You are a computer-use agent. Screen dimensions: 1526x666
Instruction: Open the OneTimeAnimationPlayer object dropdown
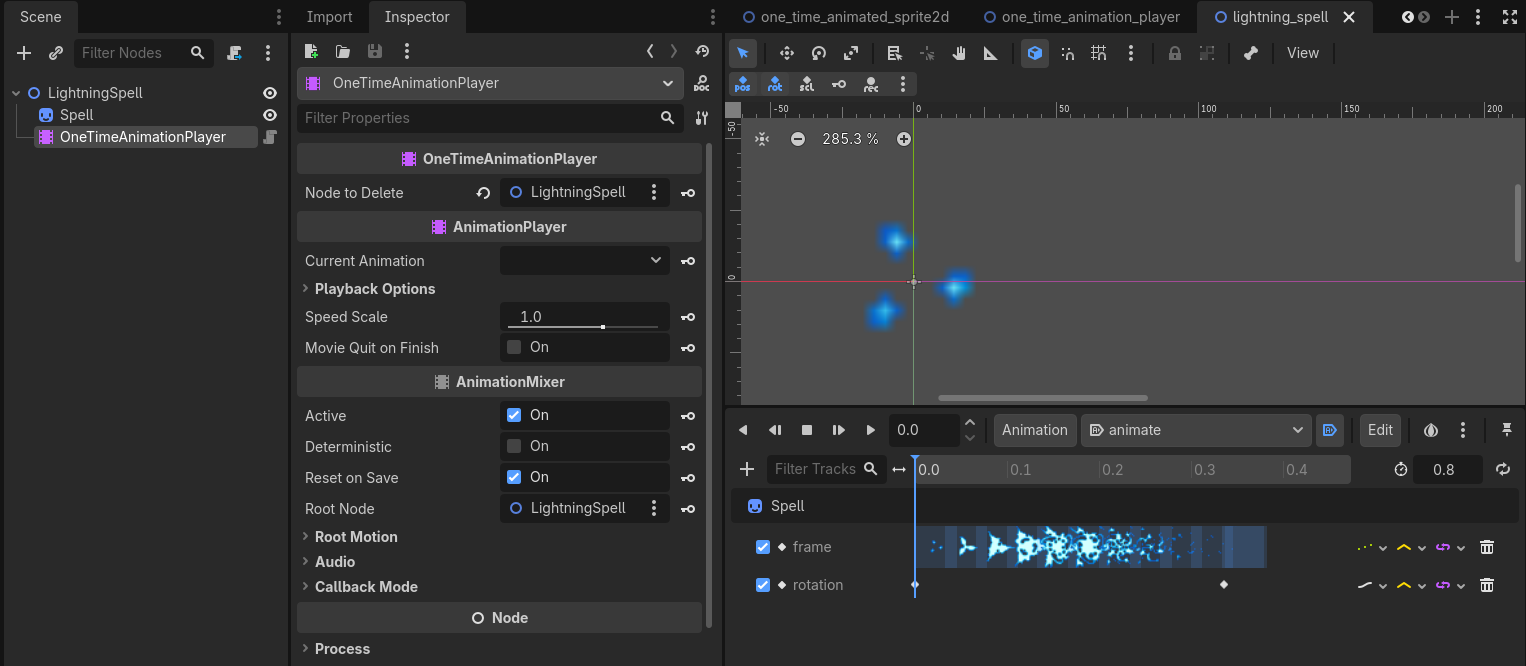(x=490, y=83)
